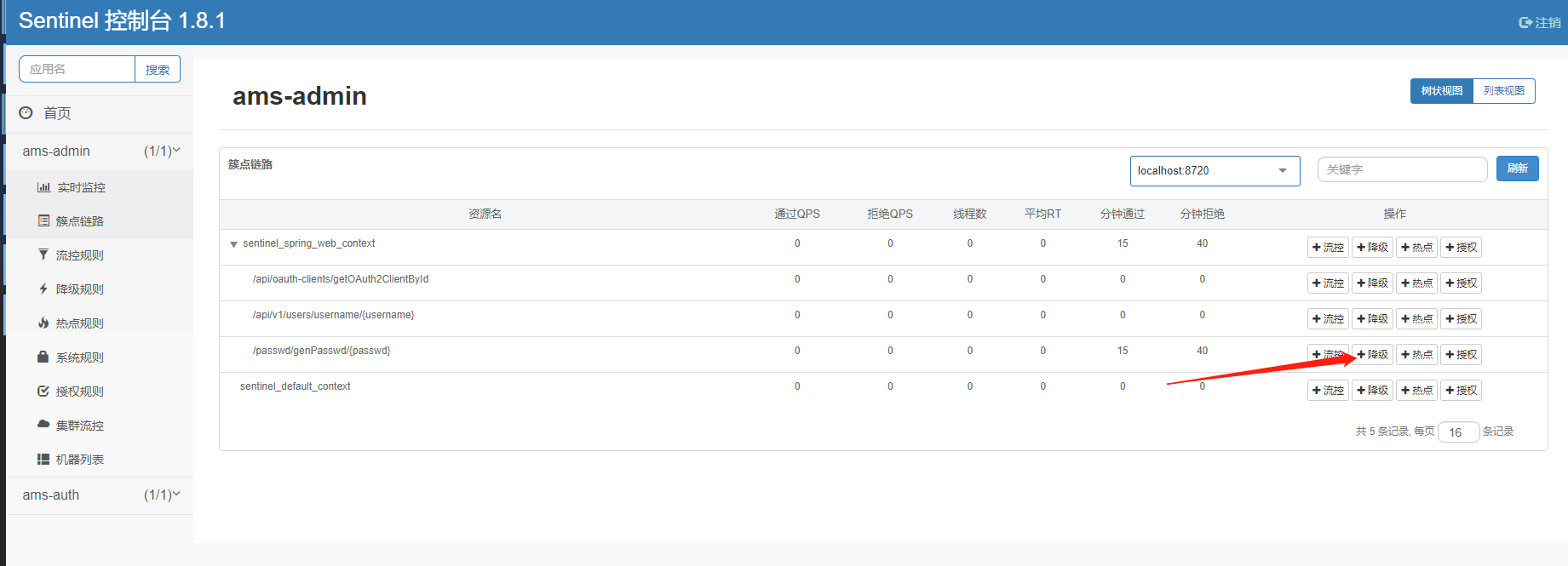
Task: Click the logout icon labeled 注销
Action: point(1525,23)
